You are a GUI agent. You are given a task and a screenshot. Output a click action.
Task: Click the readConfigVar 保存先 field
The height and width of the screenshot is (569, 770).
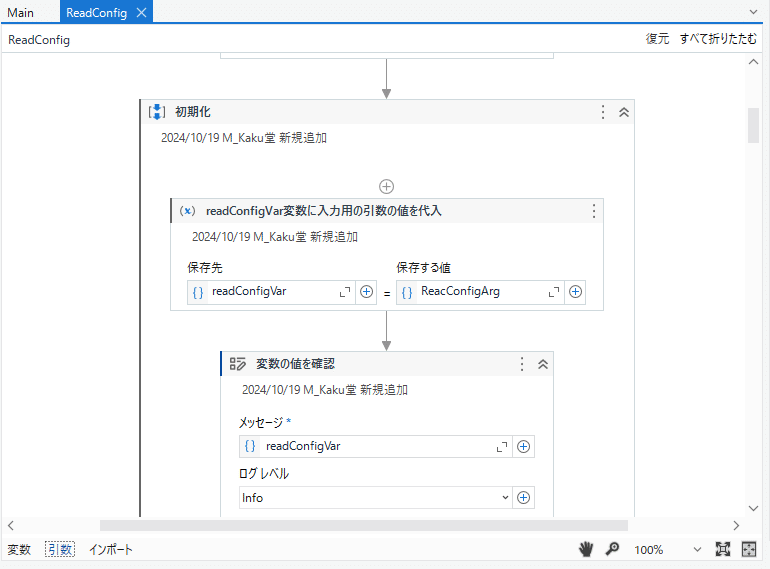[273, 292]
